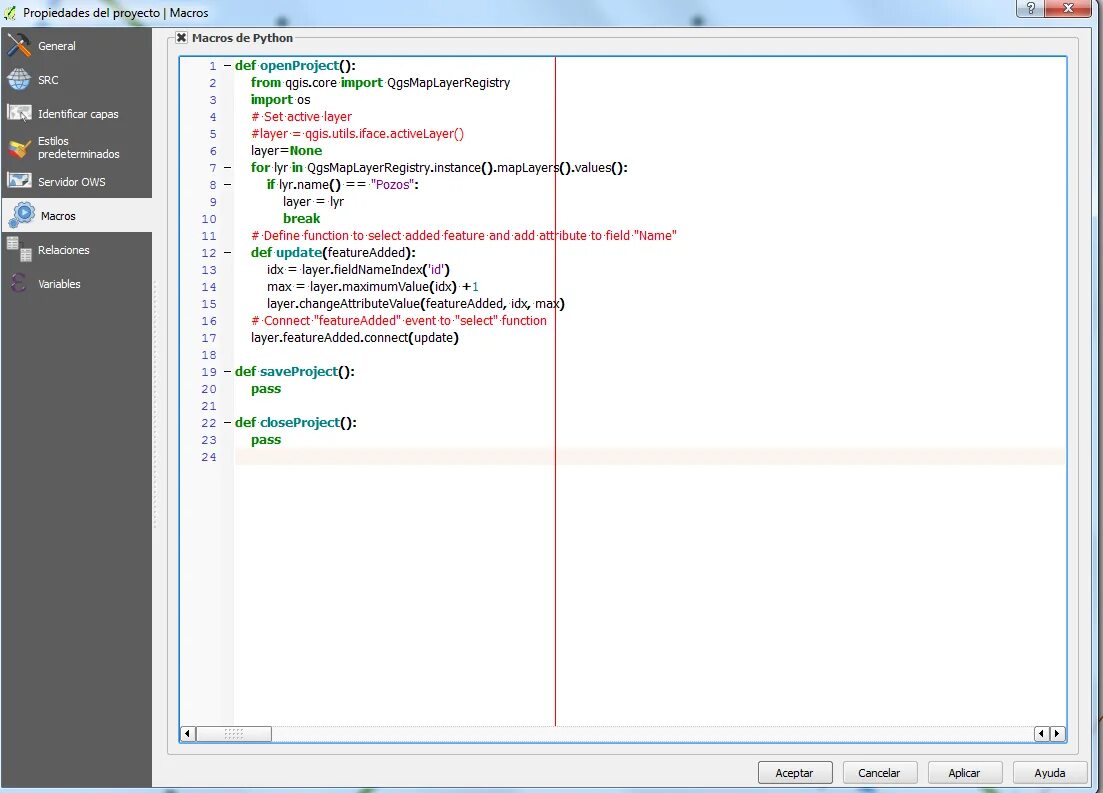1103x793 pixels.
Task: Click the commented activeLayer() line 5
Action: [x=357, y=134]
